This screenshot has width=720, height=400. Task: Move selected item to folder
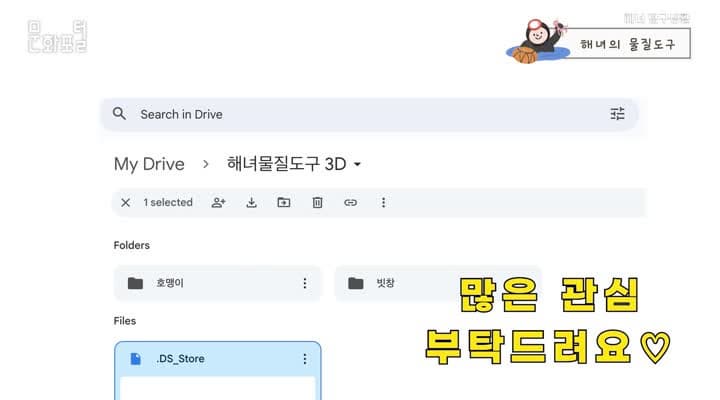[284, 202]
